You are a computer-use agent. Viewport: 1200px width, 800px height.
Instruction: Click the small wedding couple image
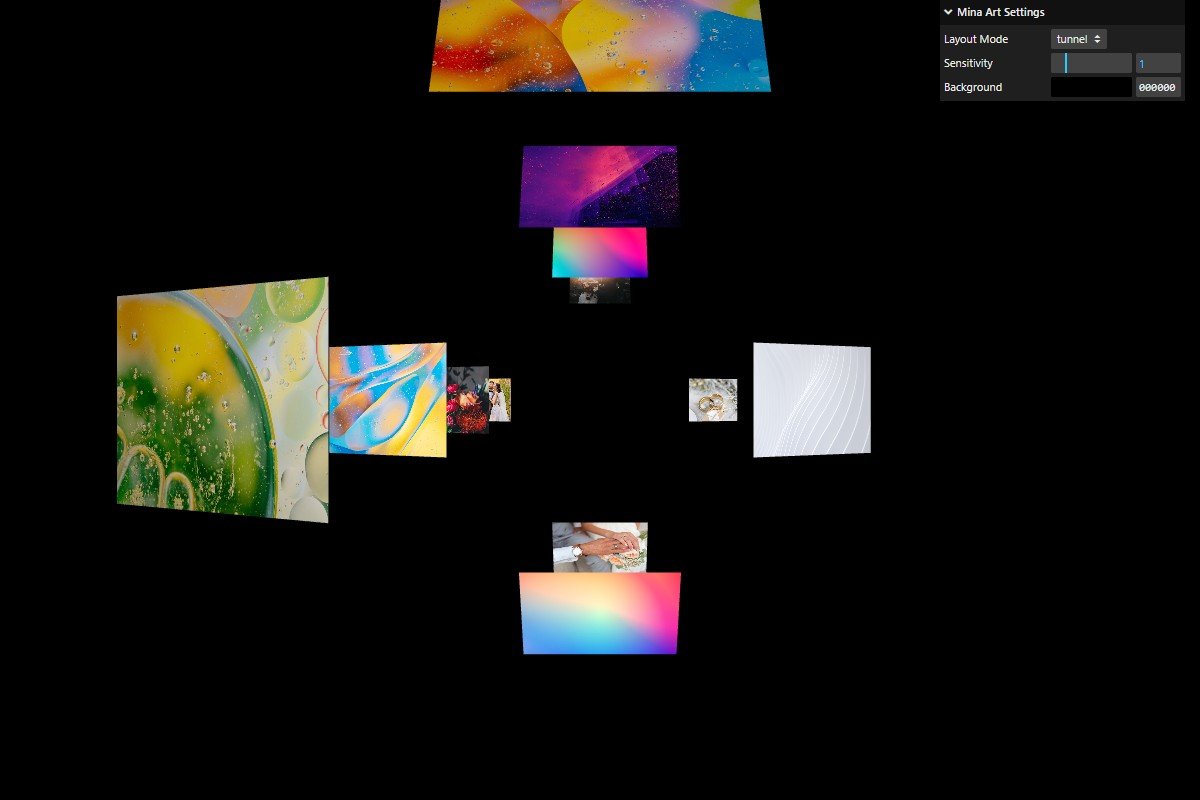(500, 400)
